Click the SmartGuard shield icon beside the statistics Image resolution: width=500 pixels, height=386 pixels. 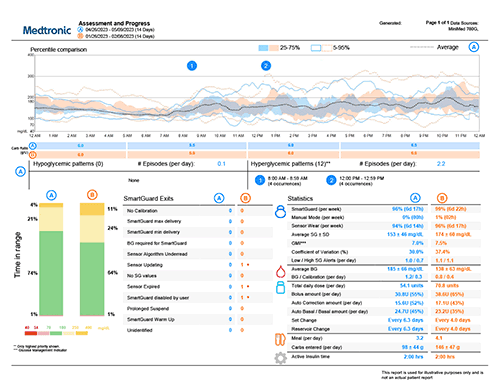click(x=280, y=211)
